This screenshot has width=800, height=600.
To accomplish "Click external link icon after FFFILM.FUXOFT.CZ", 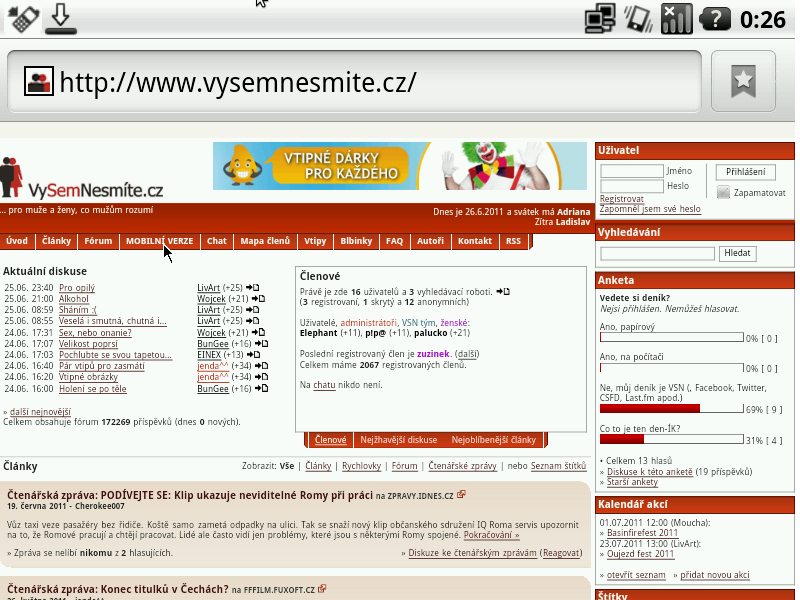I will tap(322, 589).
